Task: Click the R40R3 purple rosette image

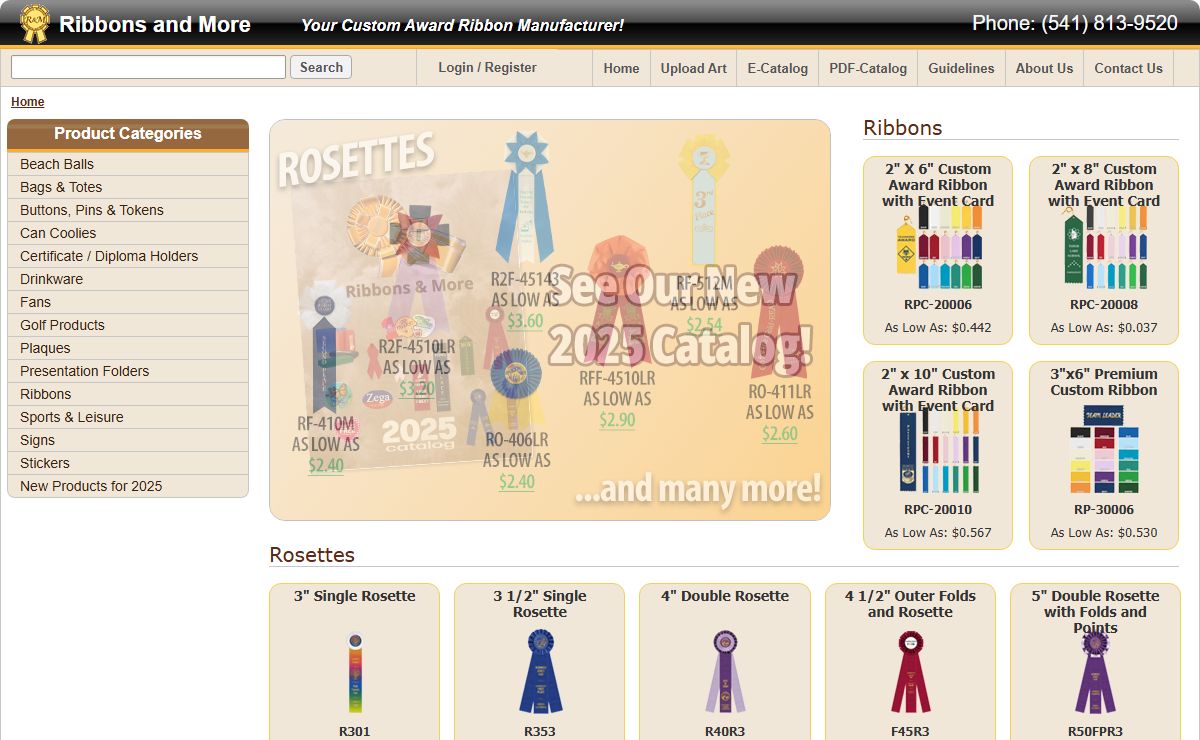Action: [x=725, y=671]
